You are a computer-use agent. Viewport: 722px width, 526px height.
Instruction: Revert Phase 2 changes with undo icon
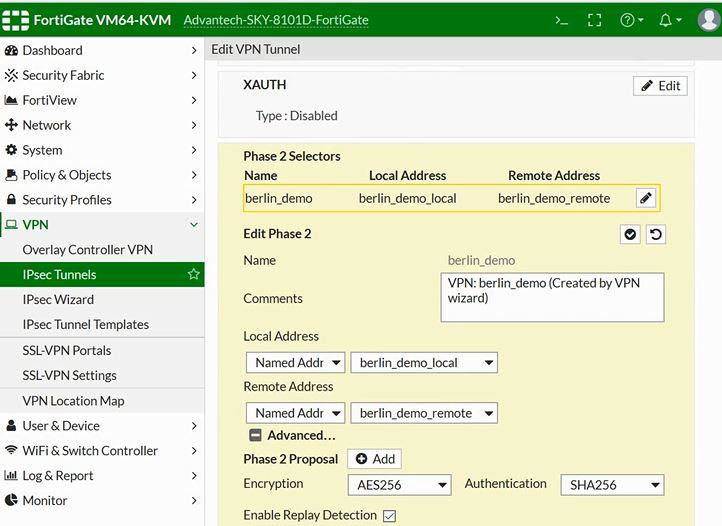click(x=656, y=234)
